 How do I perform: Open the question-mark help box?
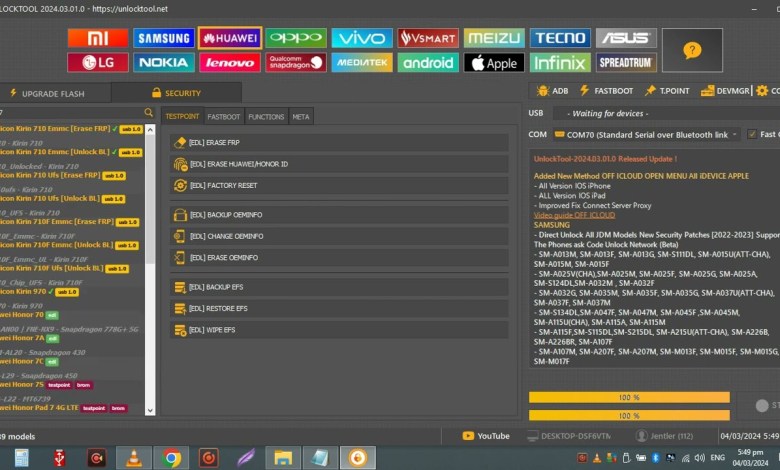coord(692,50)
